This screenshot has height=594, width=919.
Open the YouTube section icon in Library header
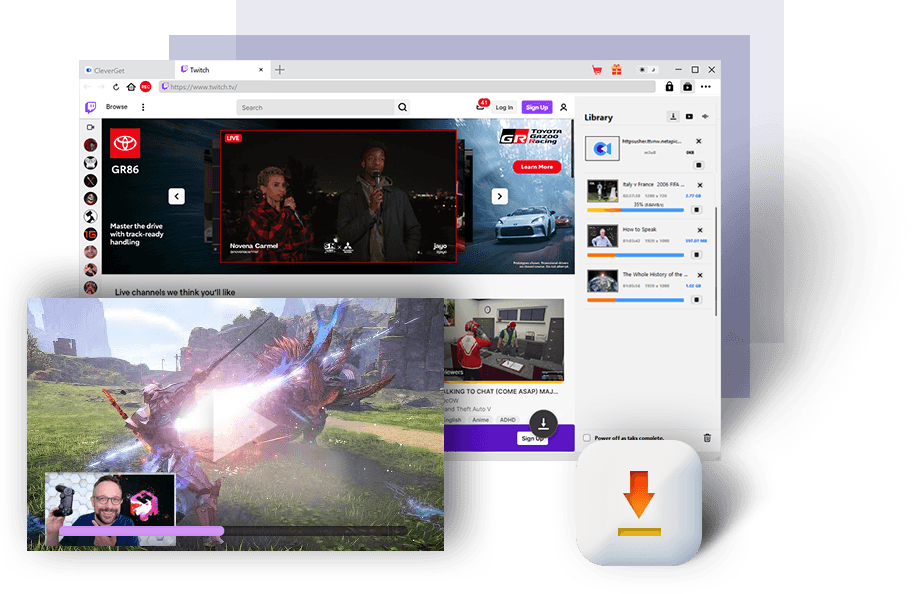(689, 116)
